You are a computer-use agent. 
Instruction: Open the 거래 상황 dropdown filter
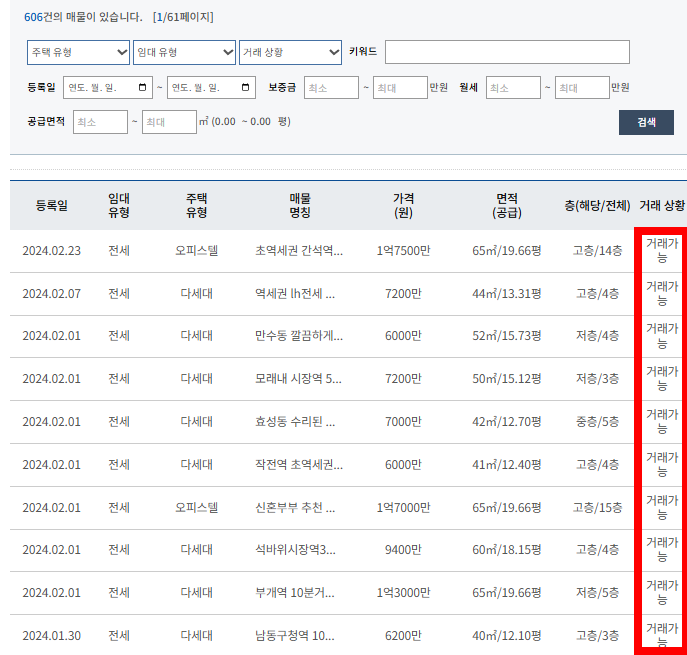click(x=290, y=53)
